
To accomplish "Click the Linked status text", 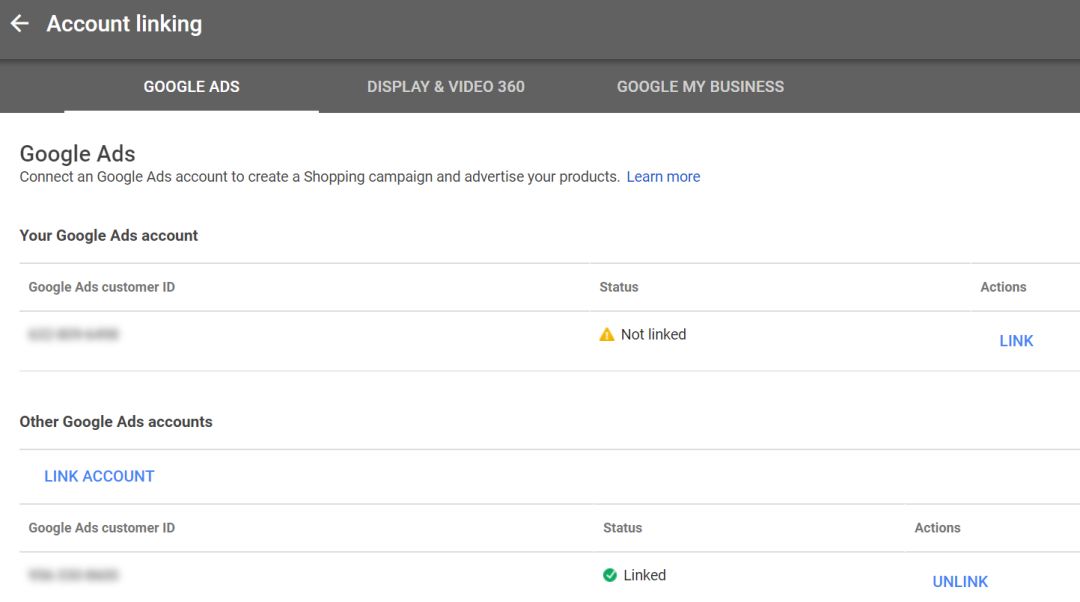I will coord(644,575).
